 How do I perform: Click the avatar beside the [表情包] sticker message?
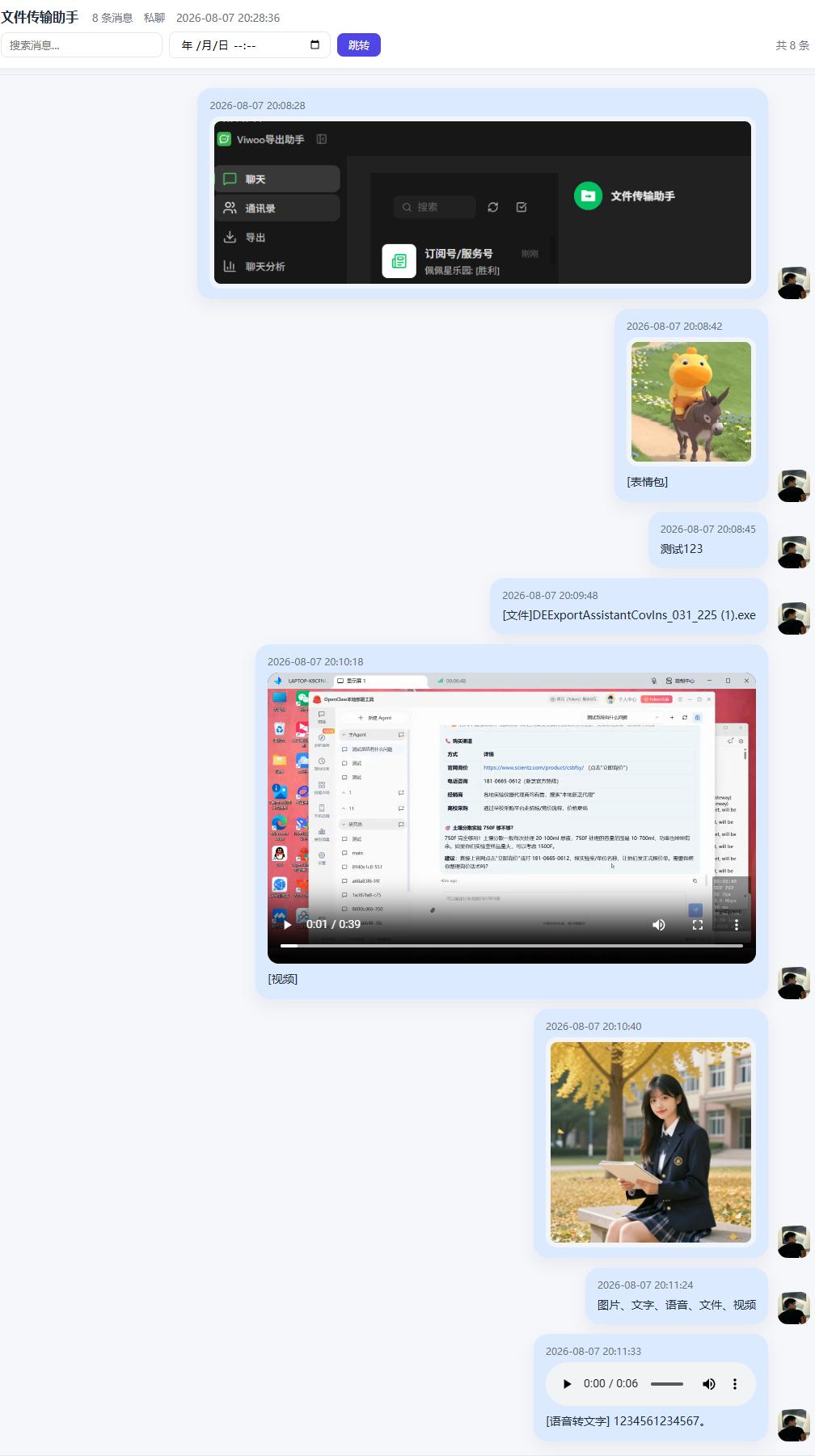click(x=794, y=486)
